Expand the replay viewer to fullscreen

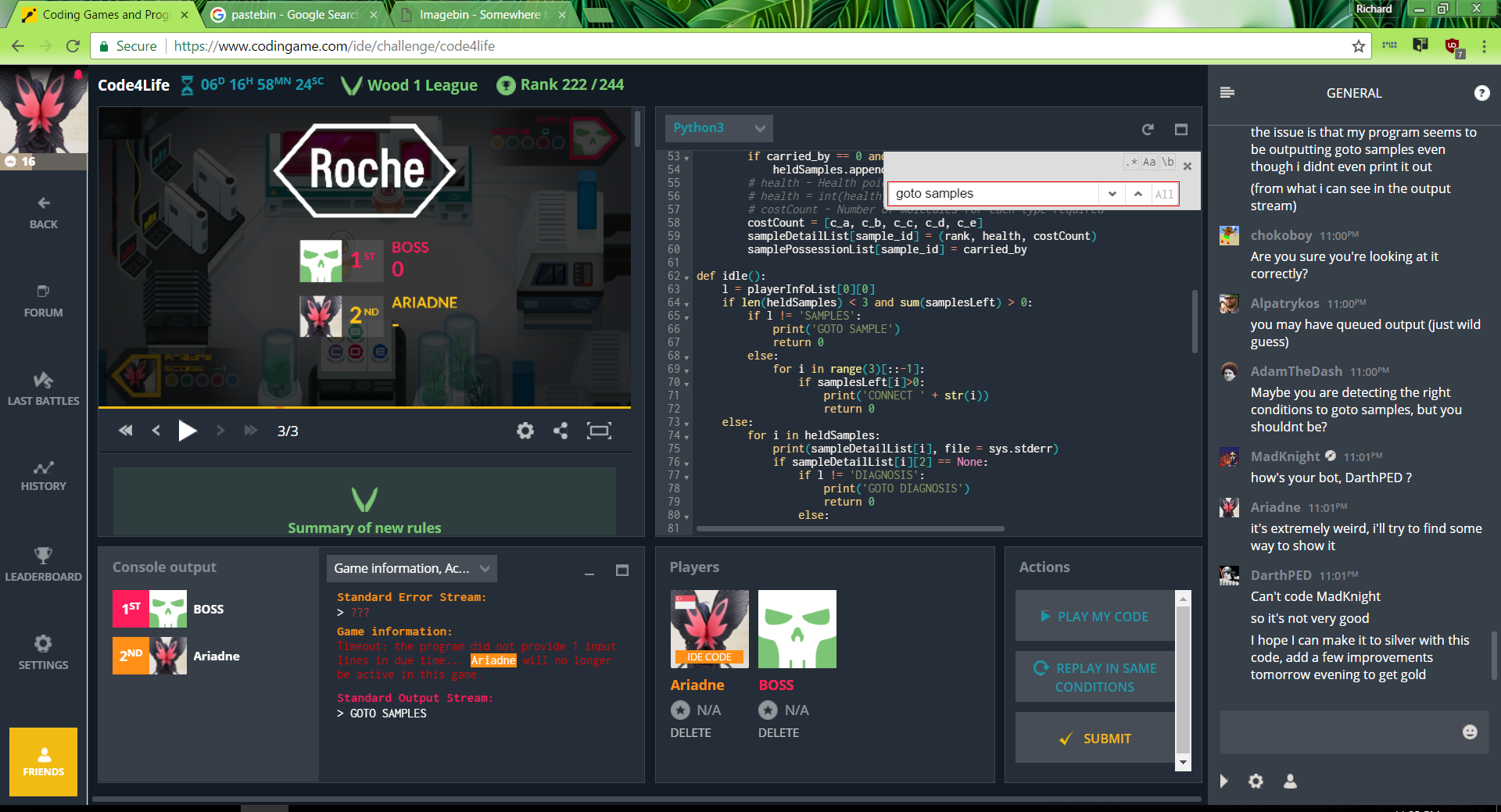pos(600,431)
